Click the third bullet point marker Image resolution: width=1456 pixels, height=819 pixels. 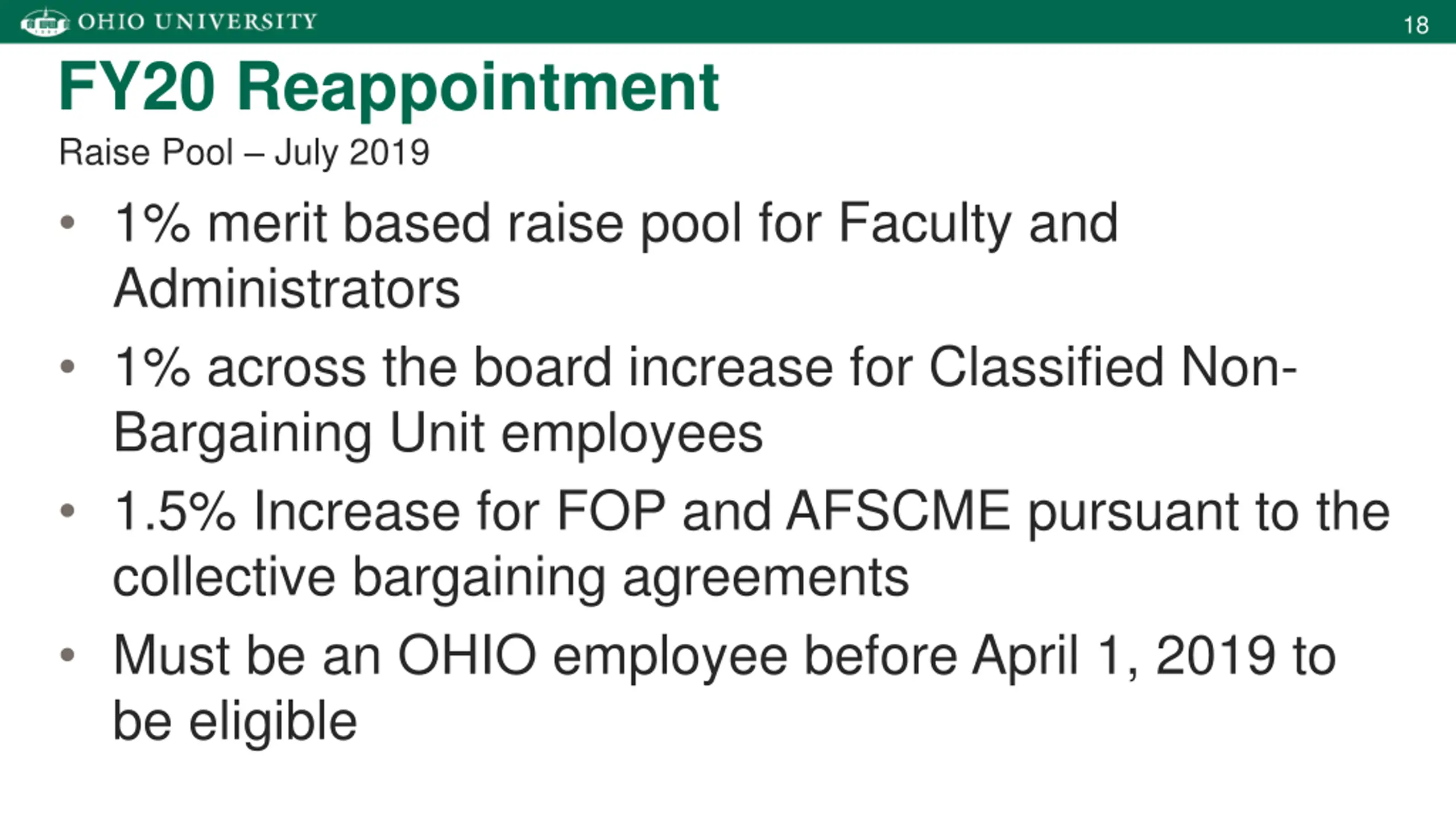tap(67, 510)
